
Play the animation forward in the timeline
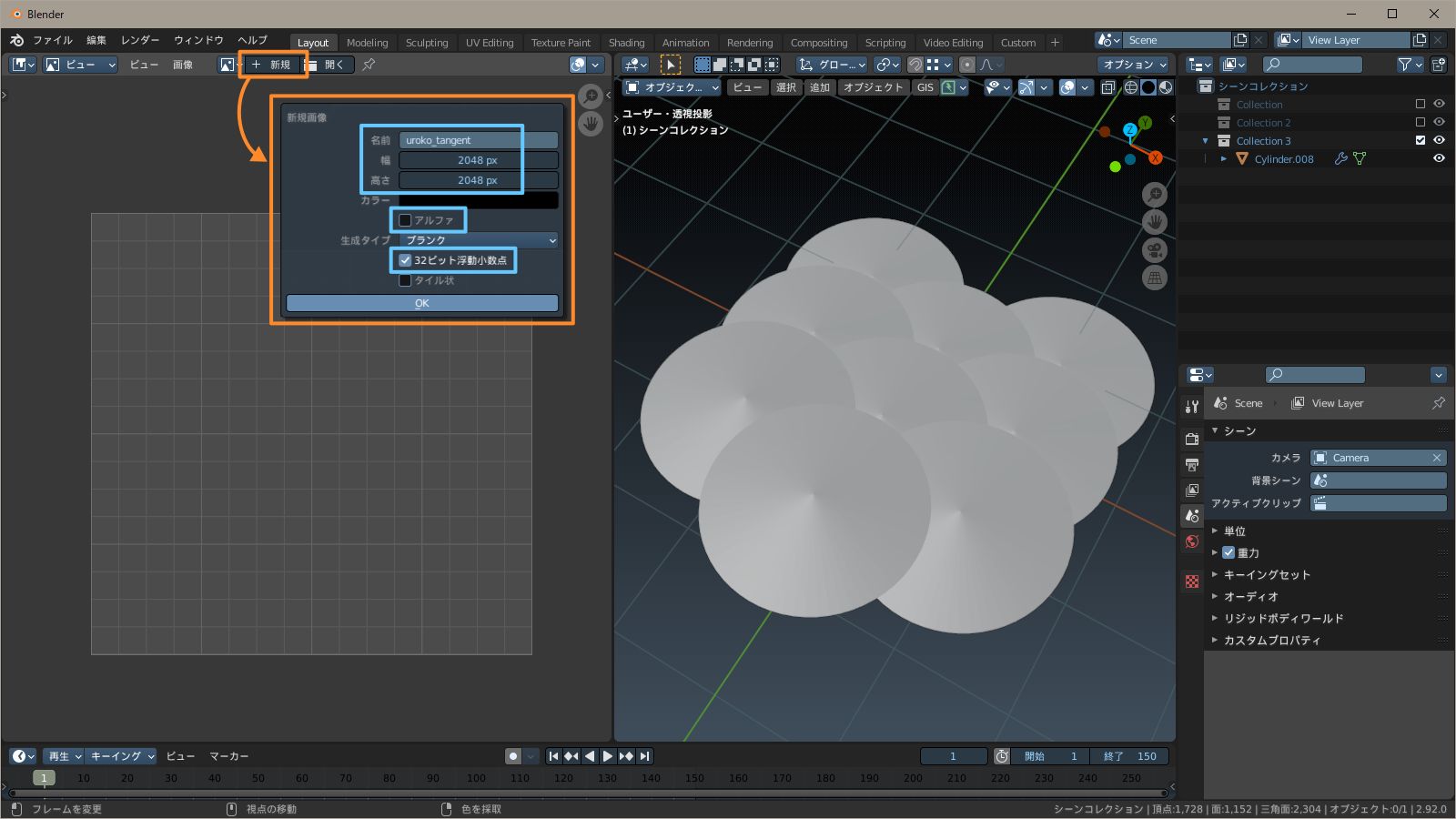608,756
